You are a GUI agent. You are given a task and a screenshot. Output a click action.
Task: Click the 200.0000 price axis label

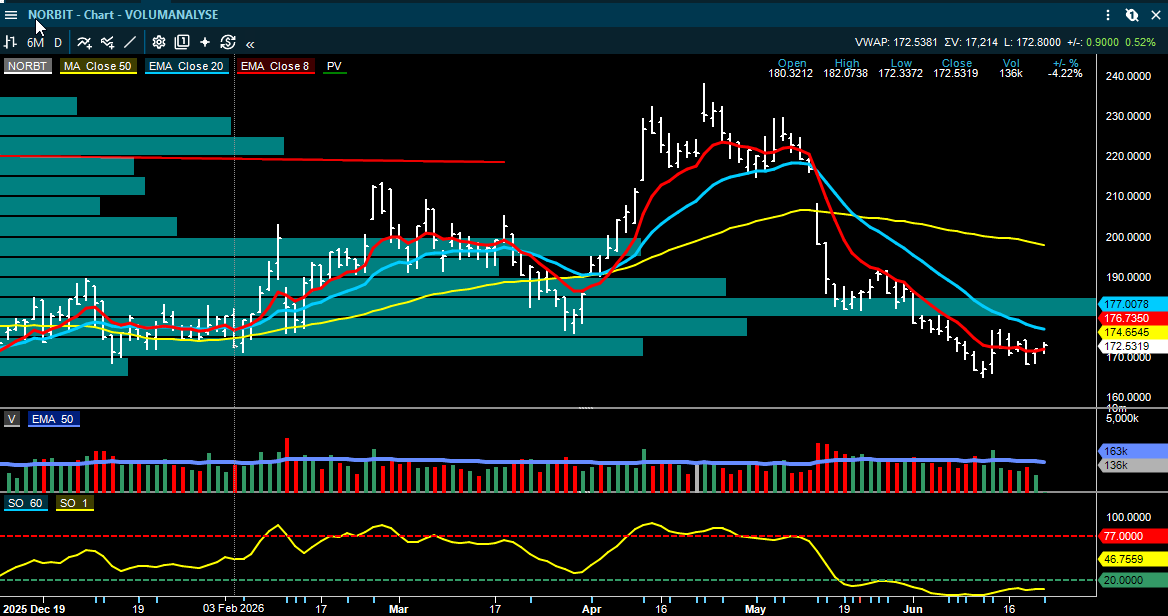pos(1130,237)
